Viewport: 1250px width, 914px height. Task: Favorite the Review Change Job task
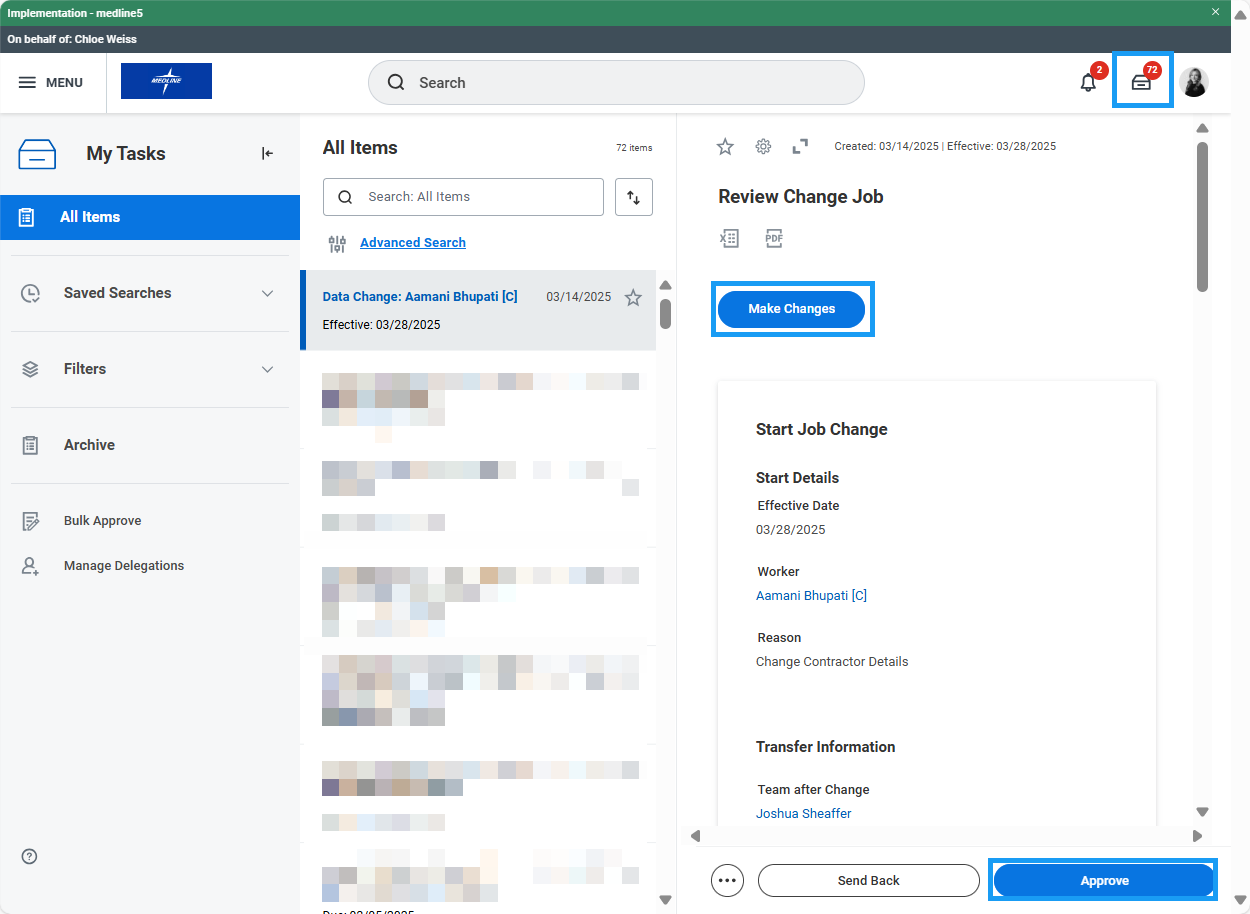(x=725, y=147)
